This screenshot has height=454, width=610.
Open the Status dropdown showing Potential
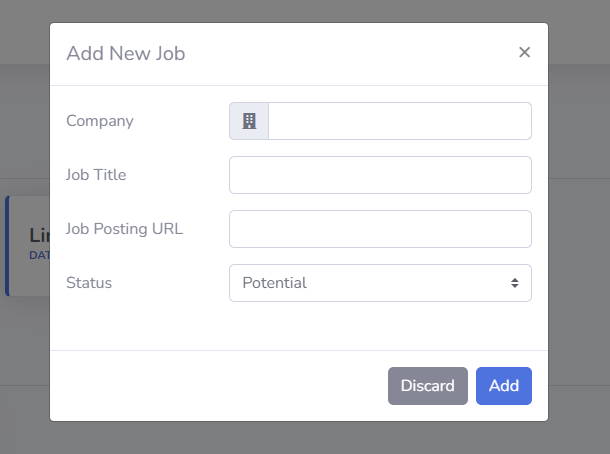coord(380,283)
